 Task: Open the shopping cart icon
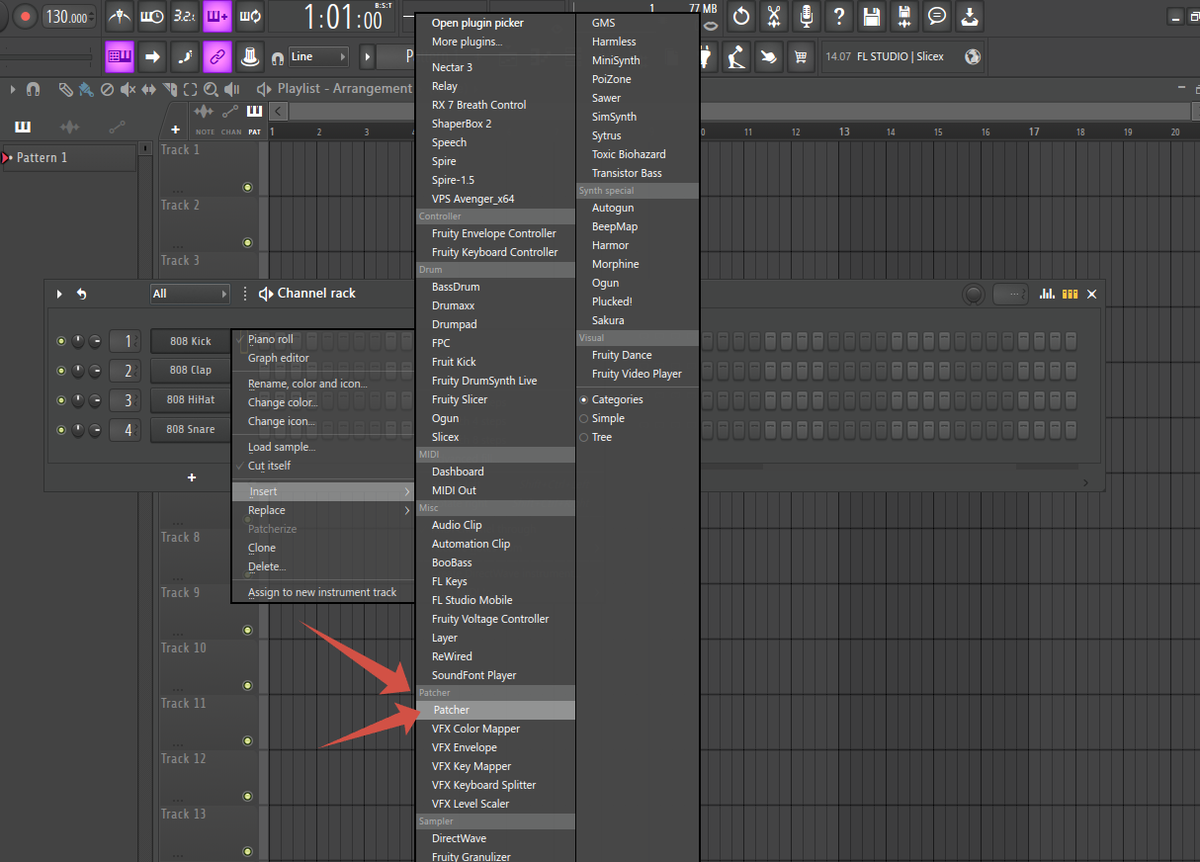(800, 57)
